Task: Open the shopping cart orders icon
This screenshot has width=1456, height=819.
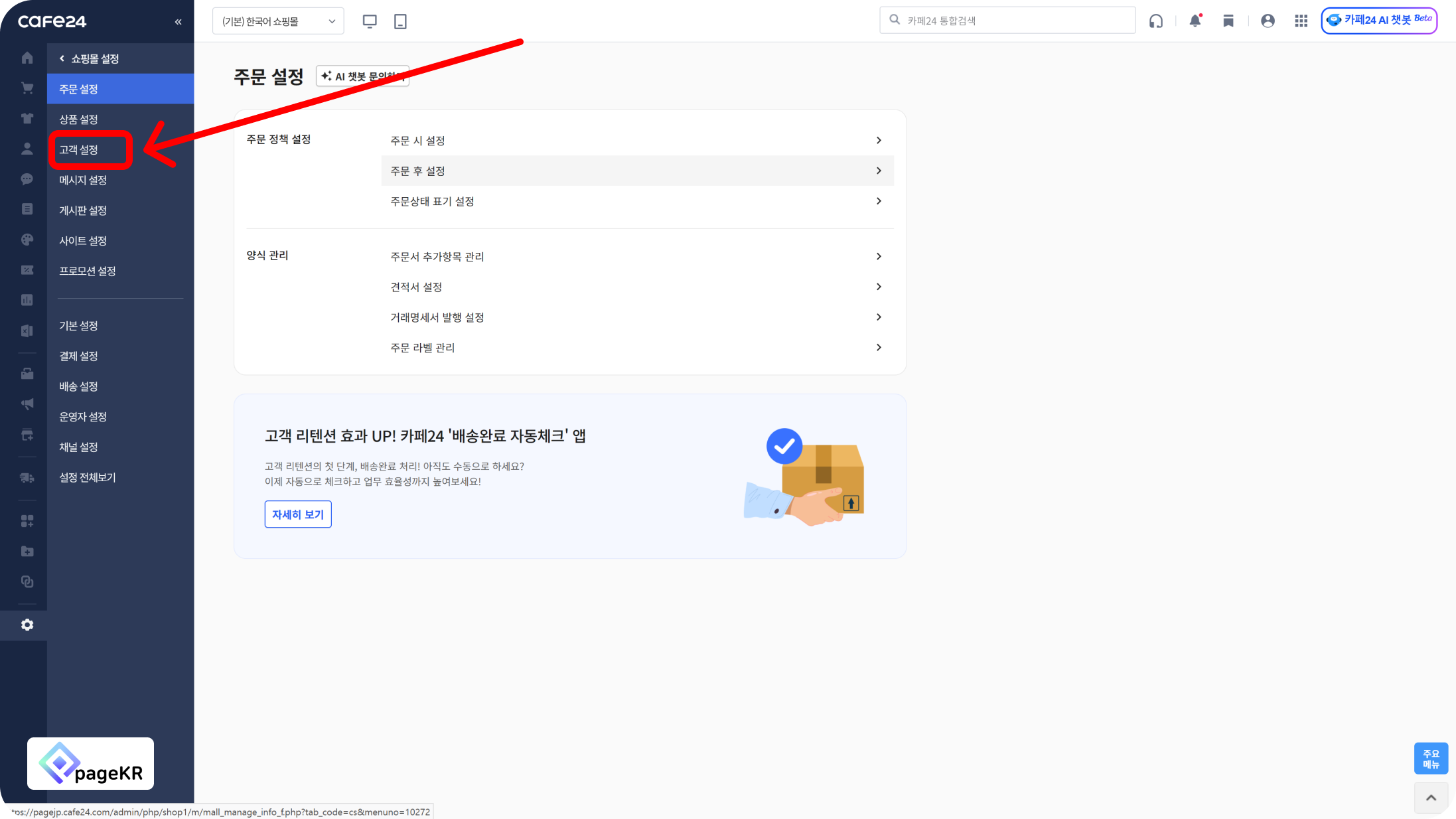Action: click(x=27, y=88)
